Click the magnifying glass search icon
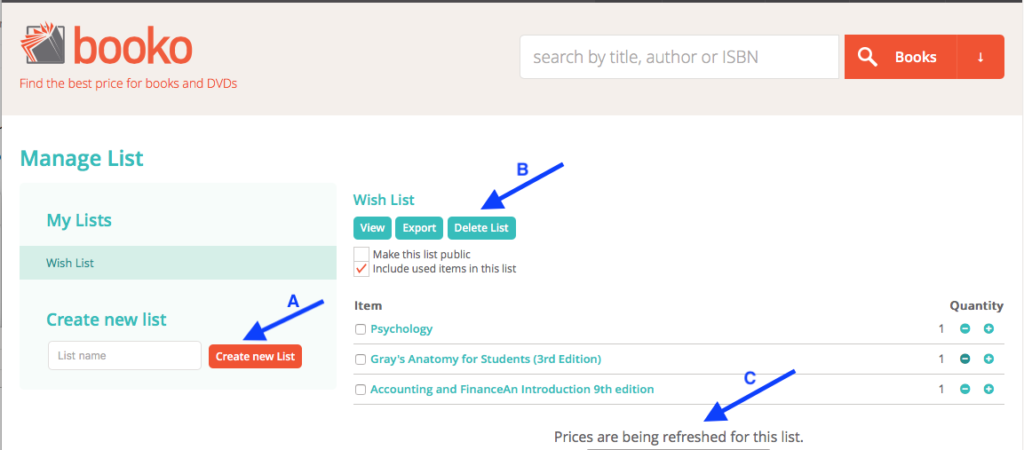 867,57
